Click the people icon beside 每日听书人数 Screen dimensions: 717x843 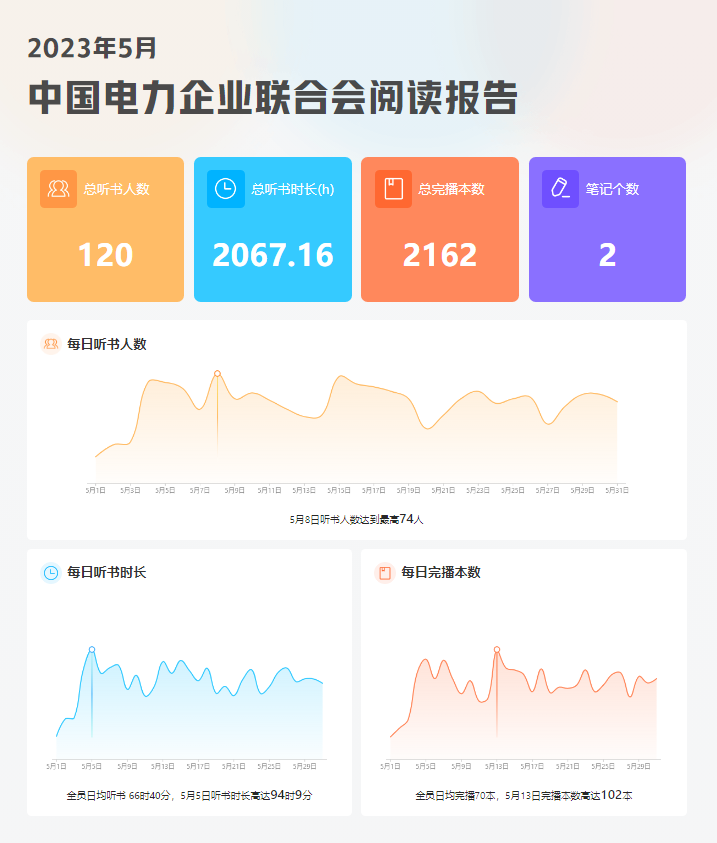point(51,344)
